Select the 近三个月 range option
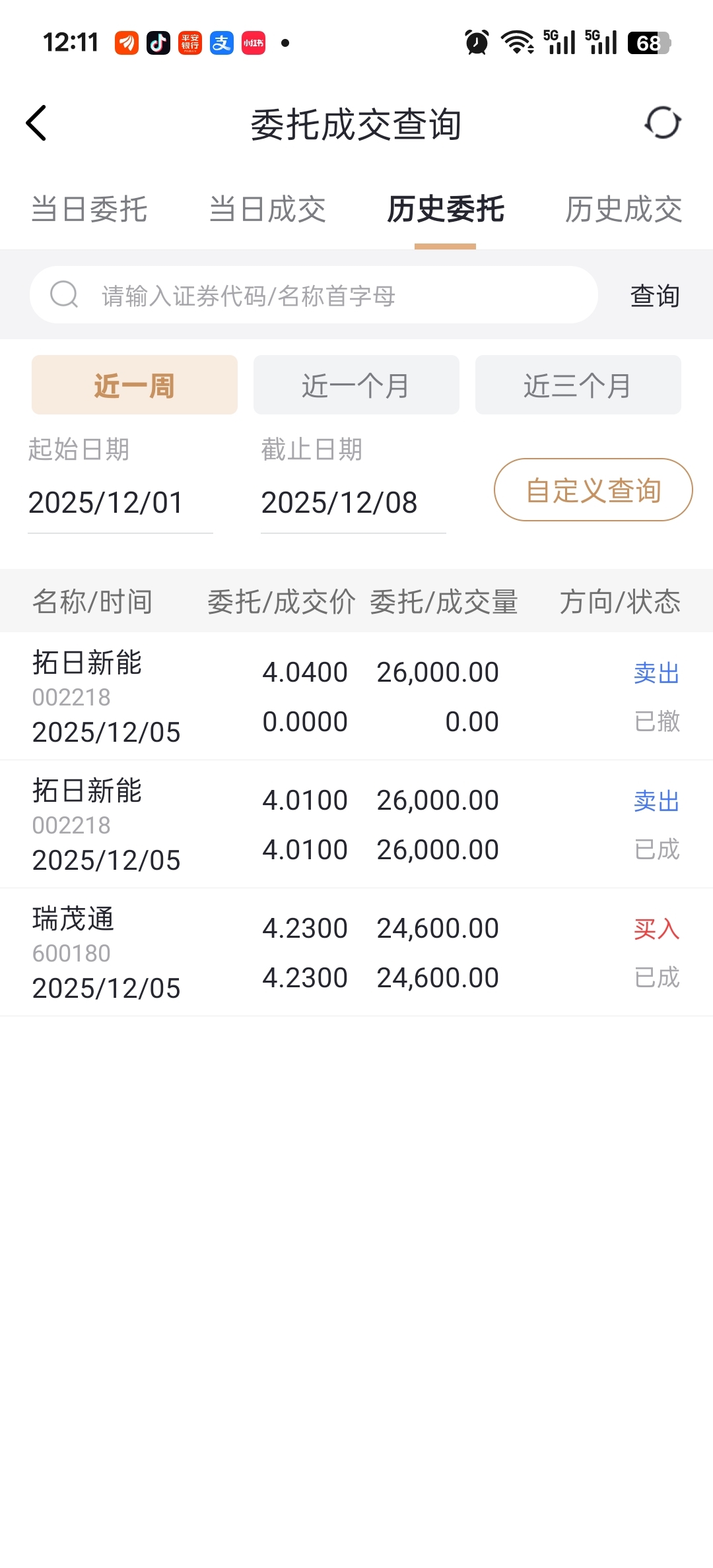 578,385
